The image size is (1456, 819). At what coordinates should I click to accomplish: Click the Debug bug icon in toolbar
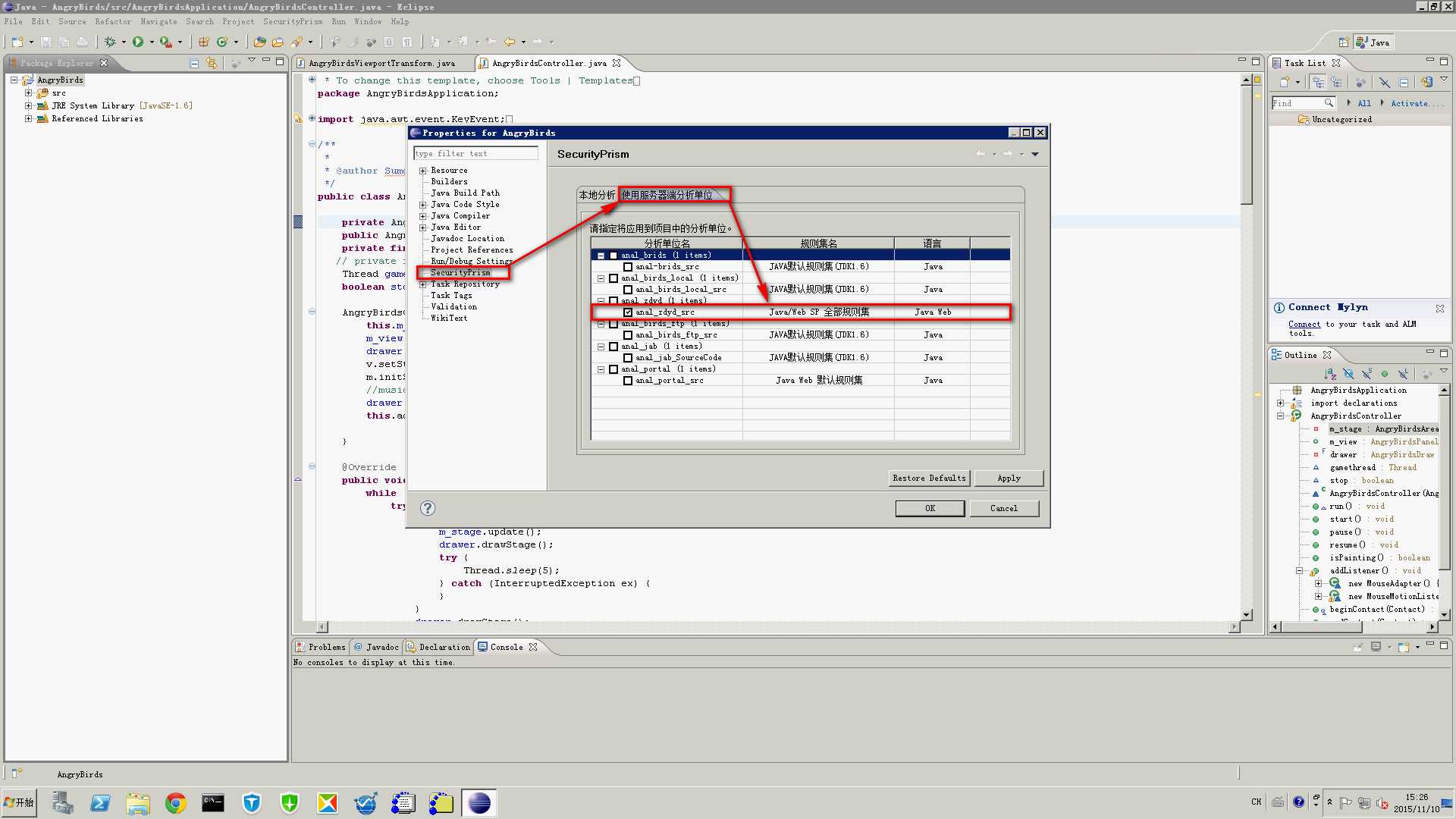[x=111, y=42]
